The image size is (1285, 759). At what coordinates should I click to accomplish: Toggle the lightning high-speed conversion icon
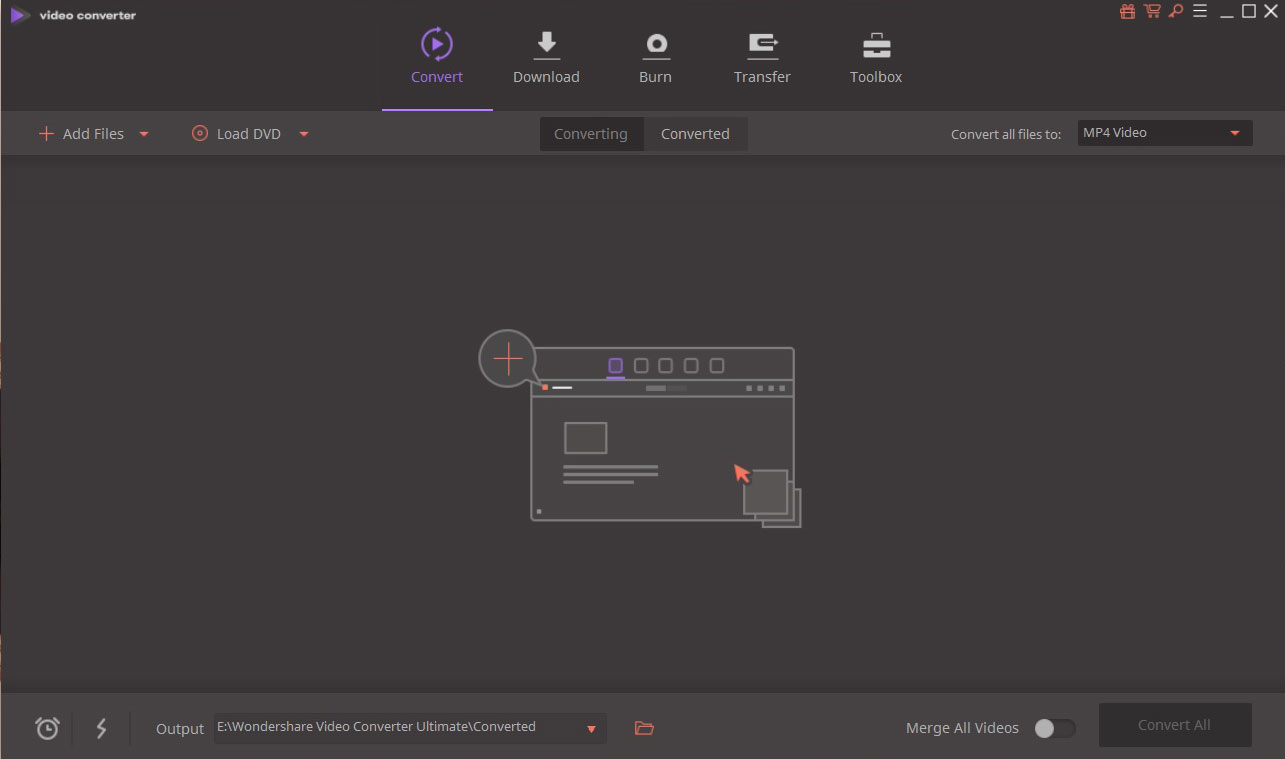[x=101, y=728]
